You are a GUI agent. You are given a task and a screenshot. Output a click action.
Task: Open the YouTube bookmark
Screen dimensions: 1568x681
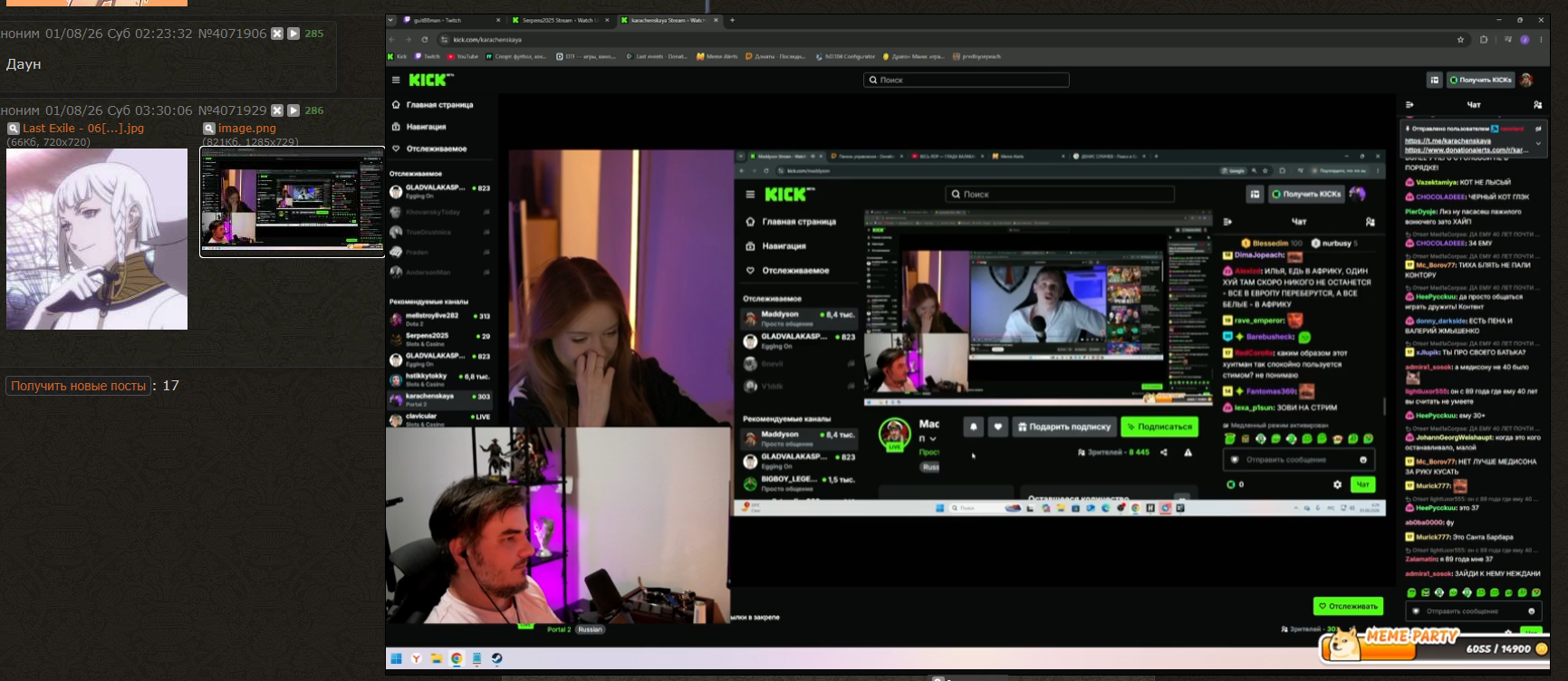463,56
